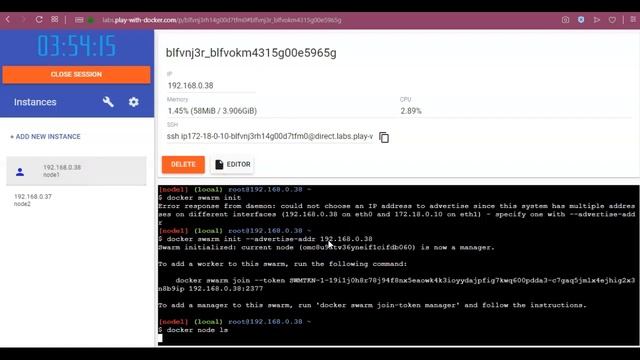Click the IP field showing 192.168.0.38
This screenshot has height=360, width=640.
coord(211,86)
